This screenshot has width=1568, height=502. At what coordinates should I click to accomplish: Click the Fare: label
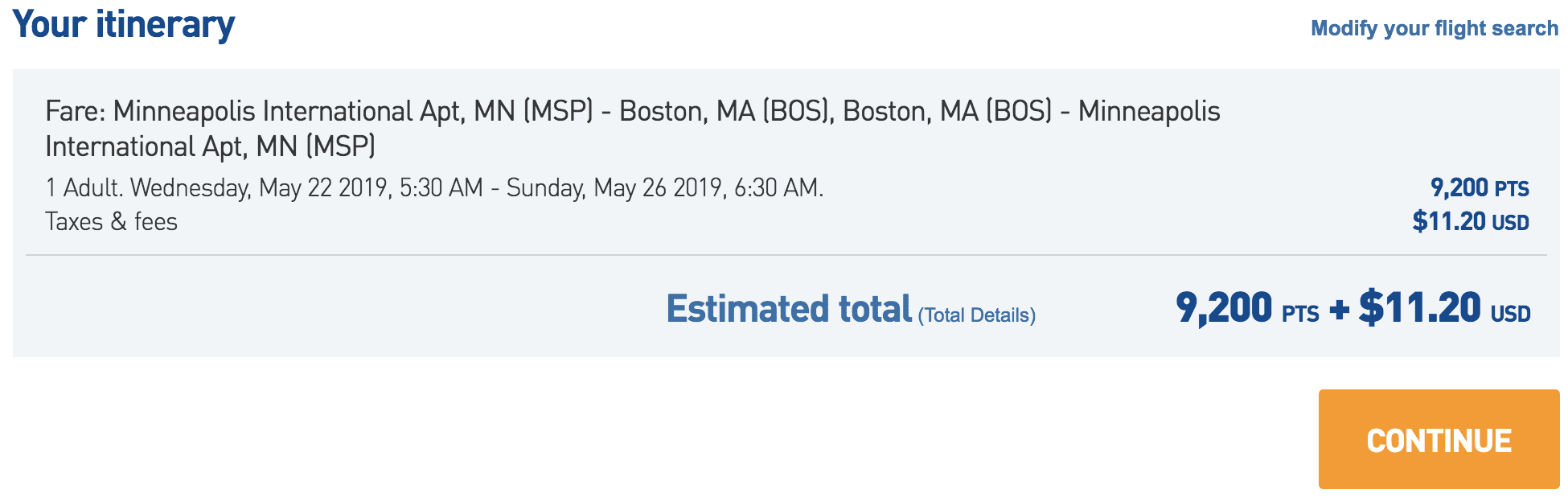pos(76,111)
